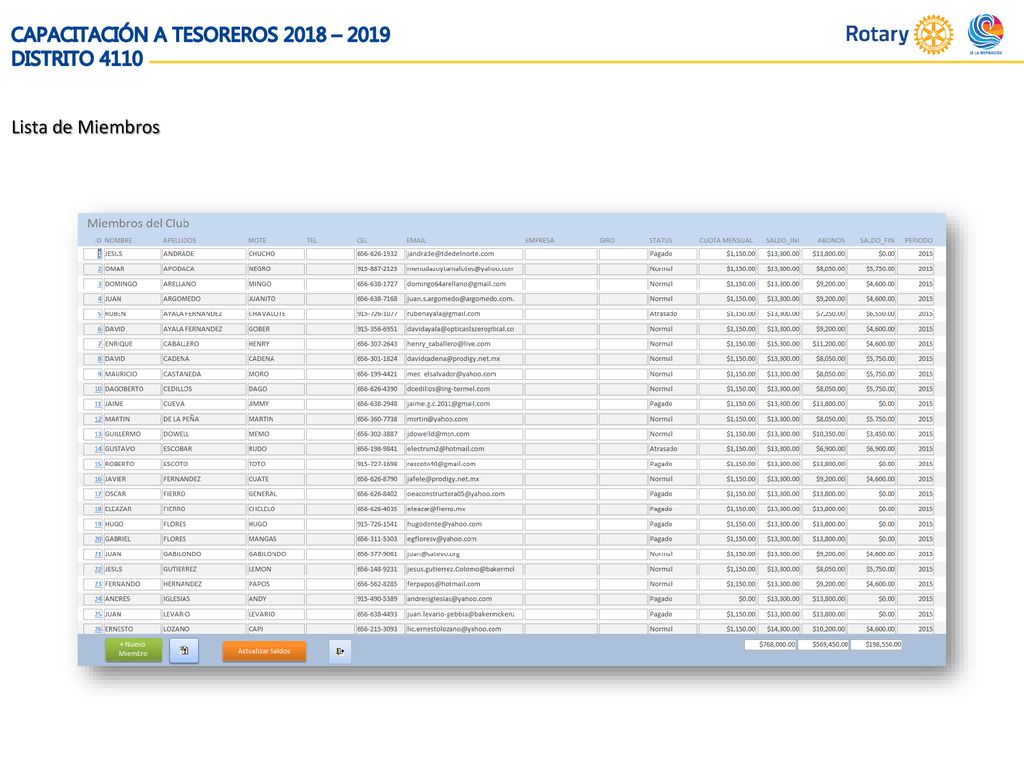Click the exit door icon button
Viewport: 1024px width, 768px height.
point(340,651)
